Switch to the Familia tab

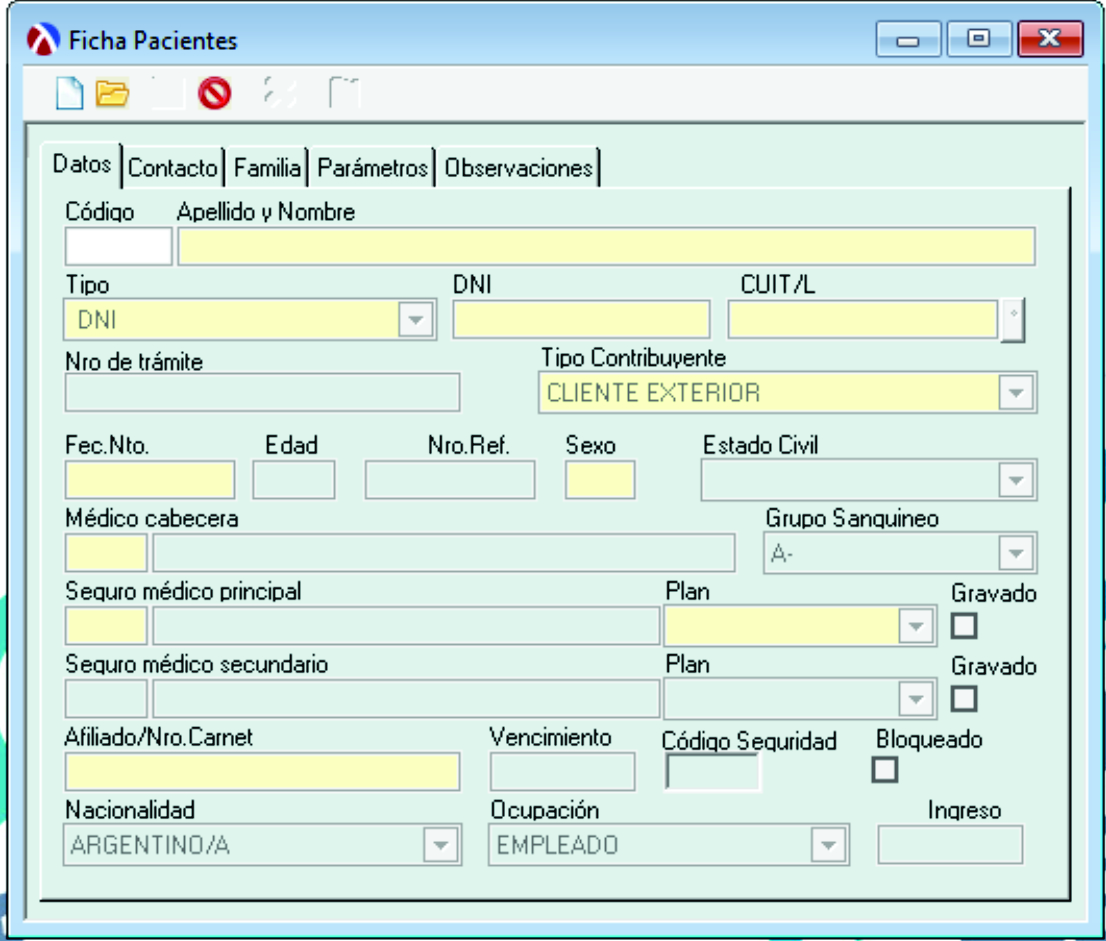click(267, 168)
